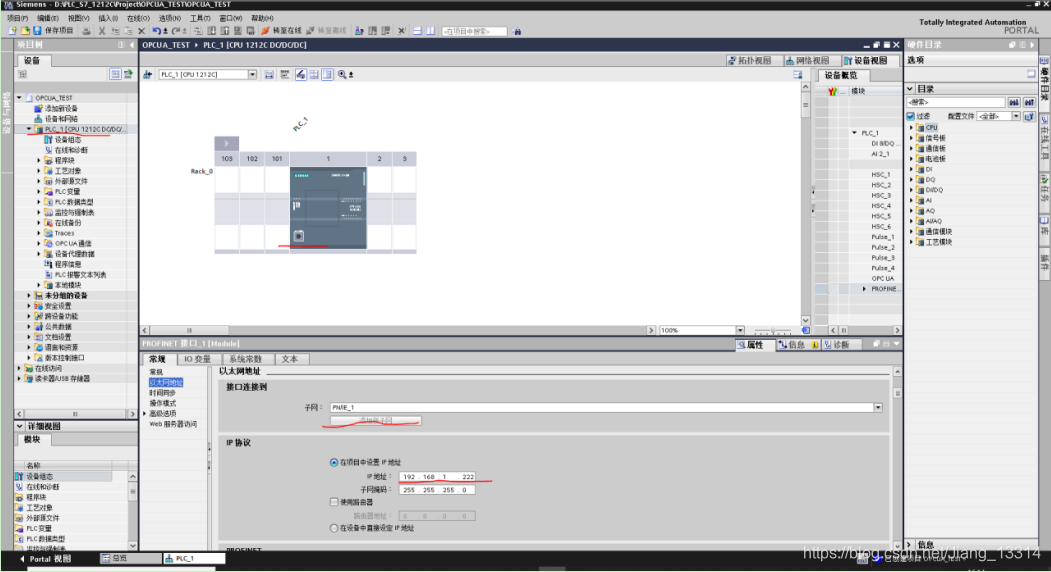Expand the CPU folder in hardware catalog

pos(912,127)
